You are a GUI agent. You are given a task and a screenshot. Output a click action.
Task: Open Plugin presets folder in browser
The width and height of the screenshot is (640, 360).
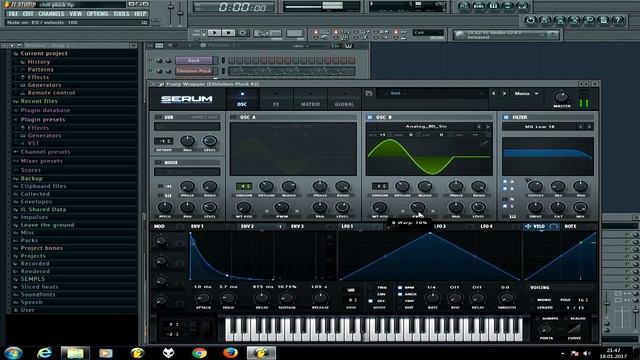(x=43, y=120)
